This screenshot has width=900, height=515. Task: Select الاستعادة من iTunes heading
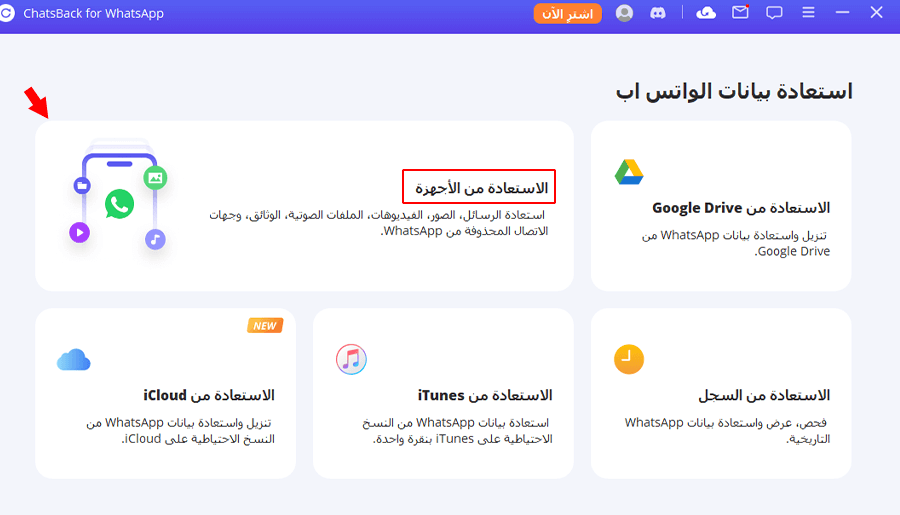[485, 395]
